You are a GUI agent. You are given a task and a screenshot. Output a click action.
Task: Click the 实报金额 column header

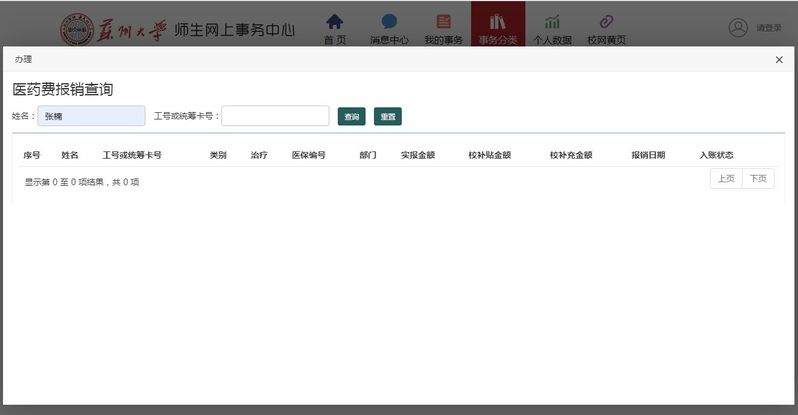(418, 155)
